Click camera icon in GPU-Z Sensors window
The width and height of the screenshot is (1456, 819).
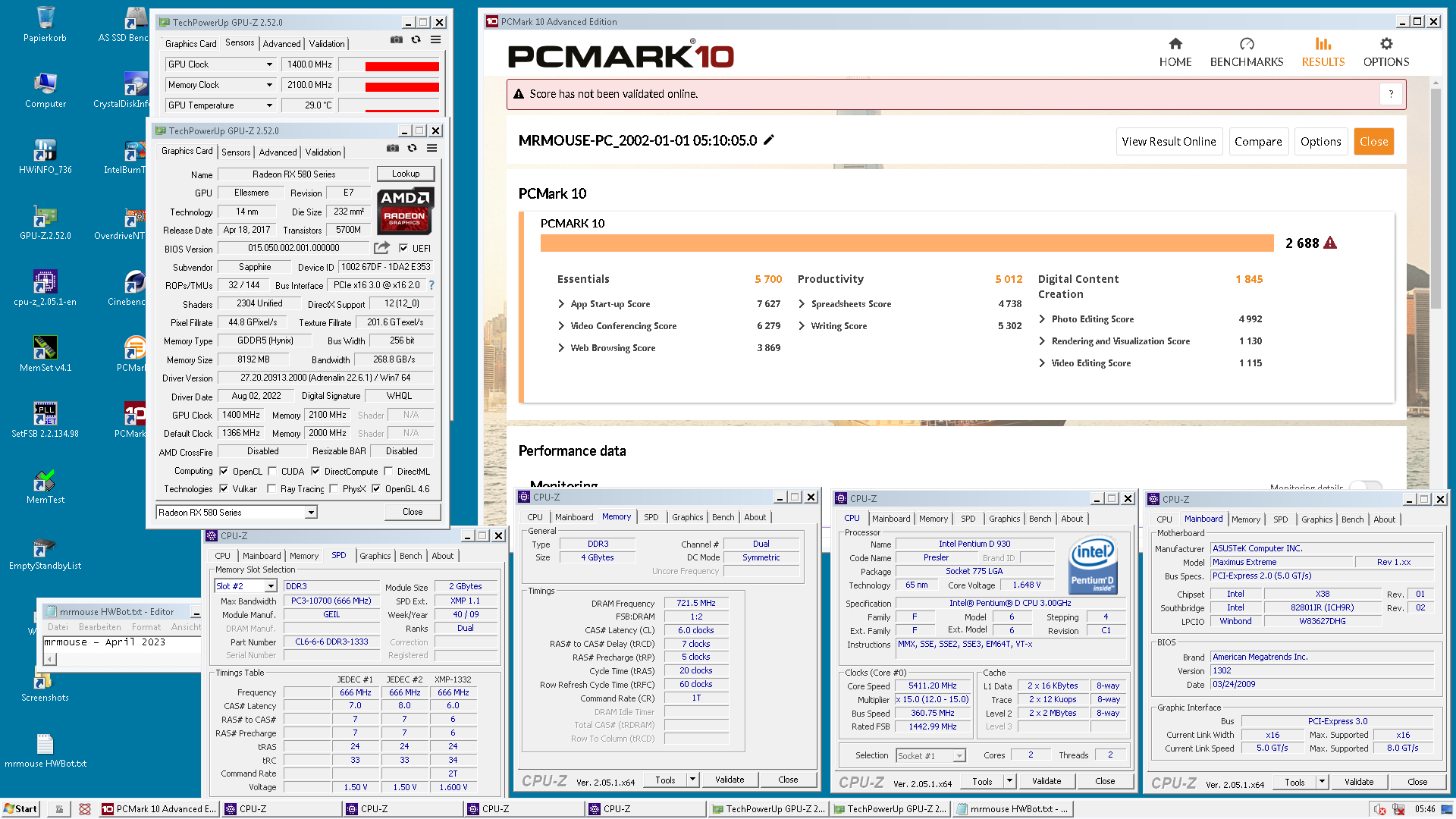coord(396,39)
